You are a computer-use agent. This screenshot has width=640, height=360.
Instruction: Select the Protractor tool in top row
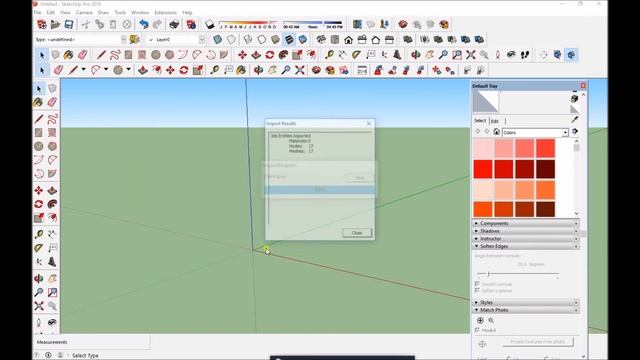[356, 55]
